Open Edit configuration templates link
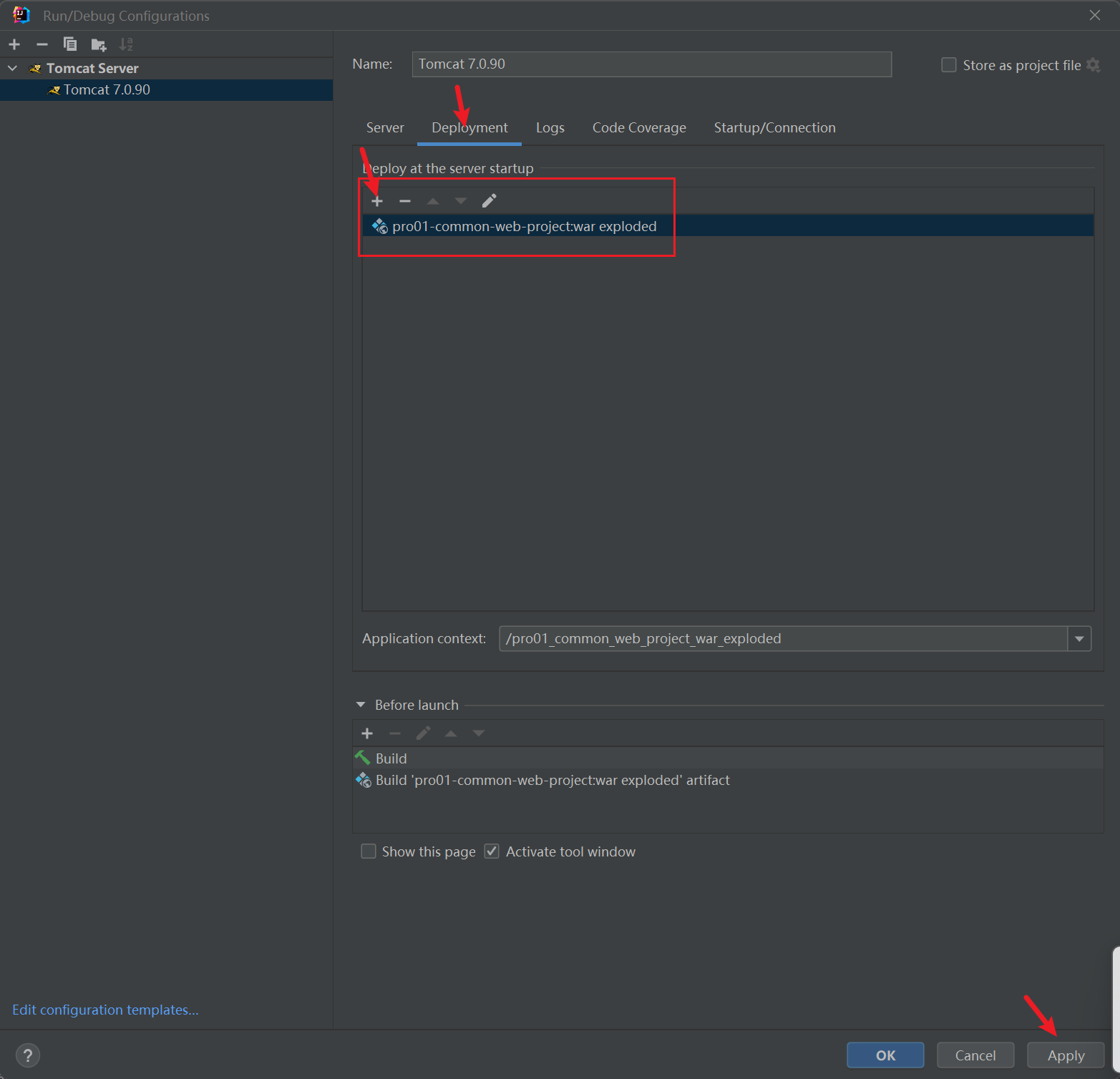1120x1079 pixels. [x=105, y=1010]
